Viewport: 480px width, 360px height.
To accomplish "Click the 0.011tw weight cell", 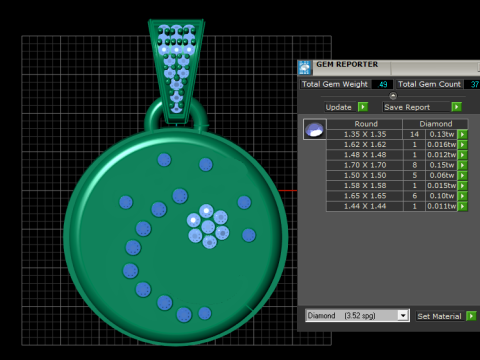I will 442,206.
